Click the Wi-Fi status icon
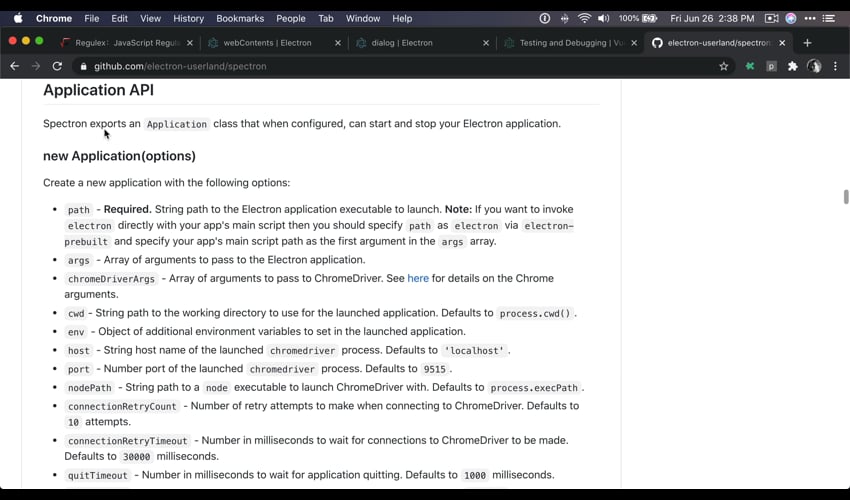The width and height of the screenshot is (850, 500). tap(584, 18)
